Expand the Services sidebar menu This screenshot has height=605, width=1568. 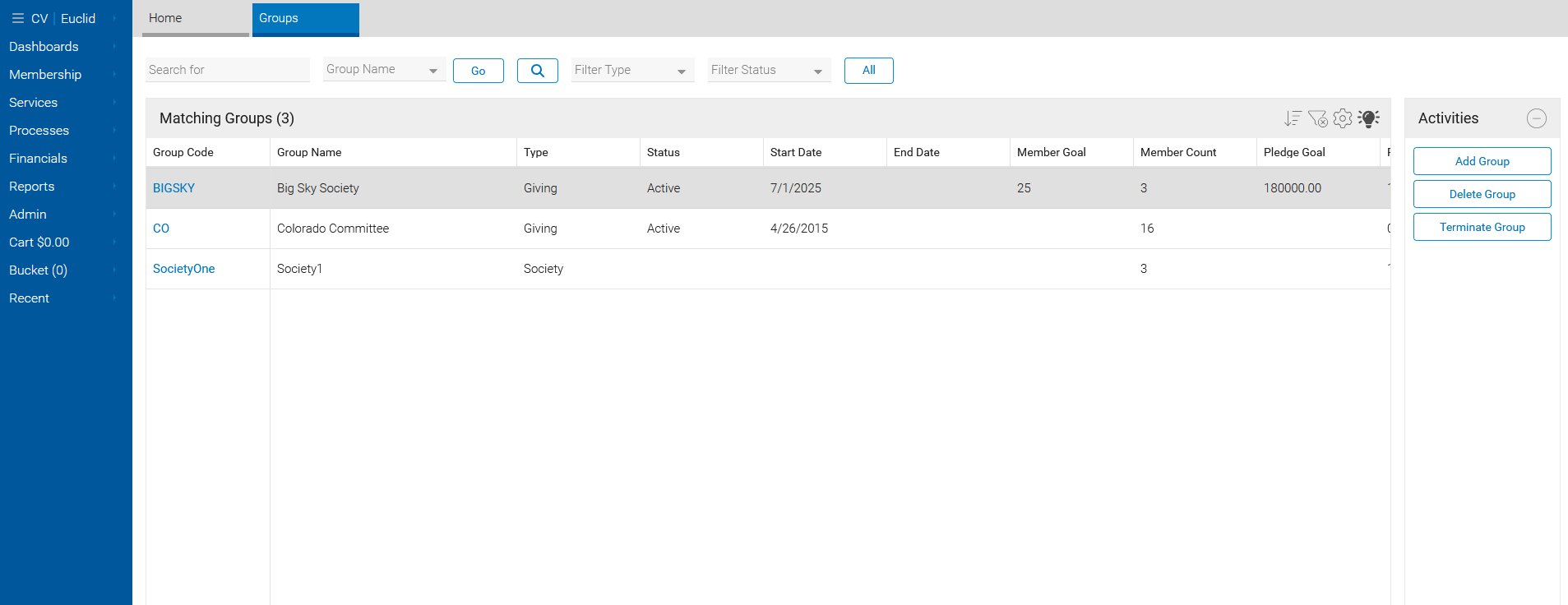[x=66, y=103]
